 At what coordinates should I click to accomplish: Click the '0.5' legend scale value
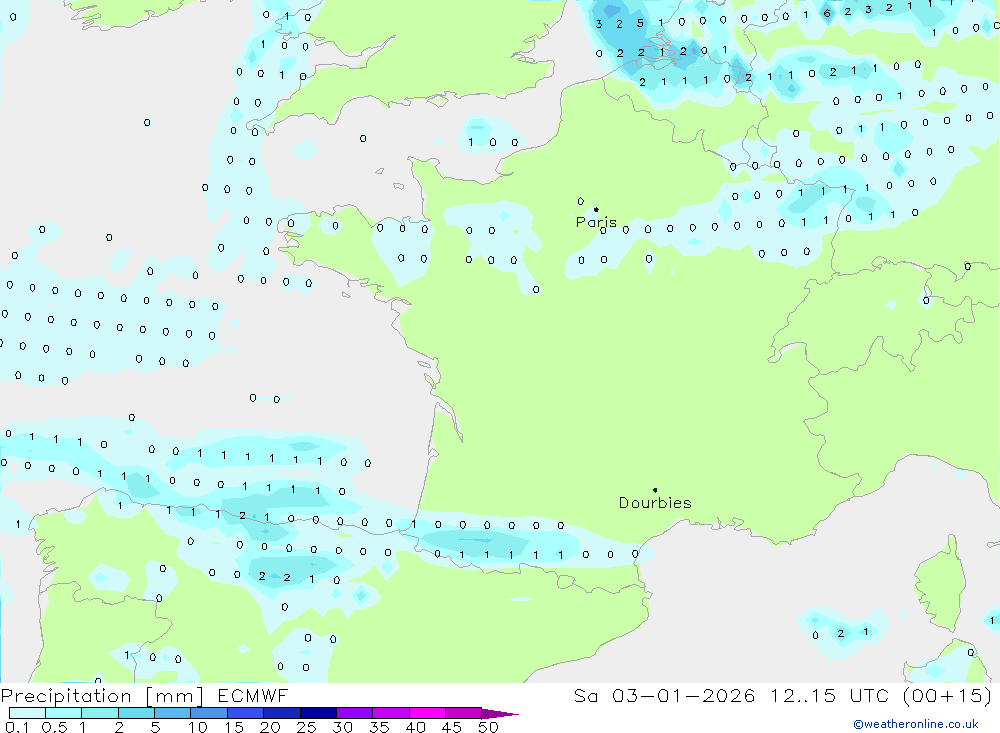(54, 727)
